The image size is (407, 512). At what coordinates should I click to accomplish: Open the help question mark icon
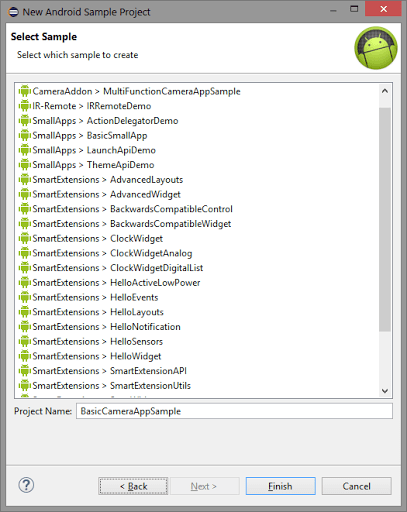tap(26, 485)
